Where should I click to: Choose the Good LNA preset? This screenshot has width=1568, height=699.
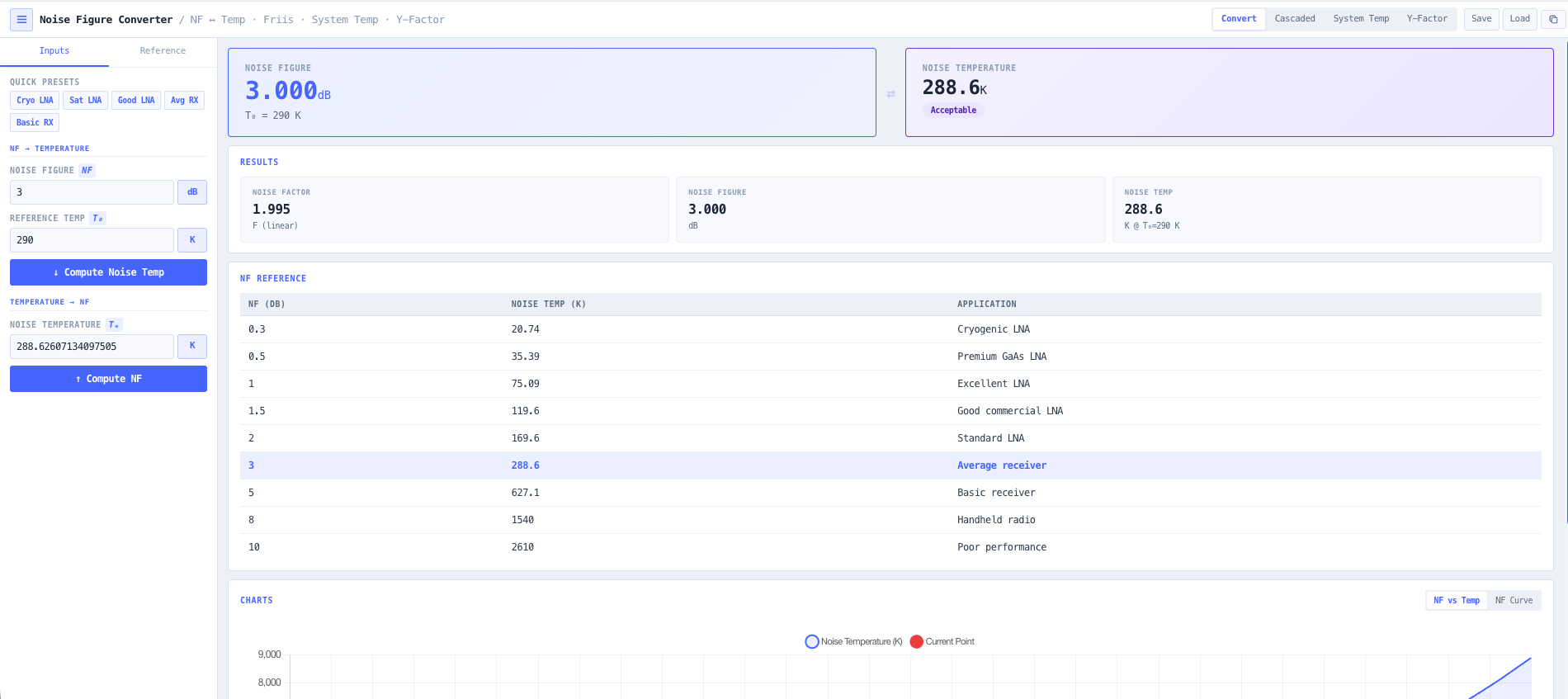[136, 101]
